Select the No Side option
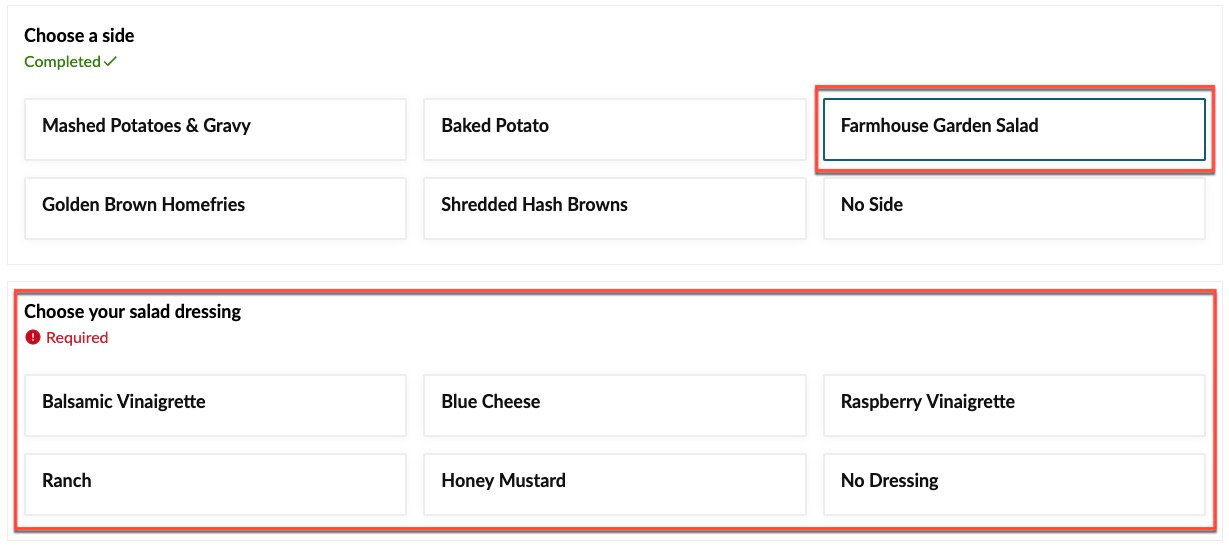The image size is (1229, 549). (x=1014, y=208)
